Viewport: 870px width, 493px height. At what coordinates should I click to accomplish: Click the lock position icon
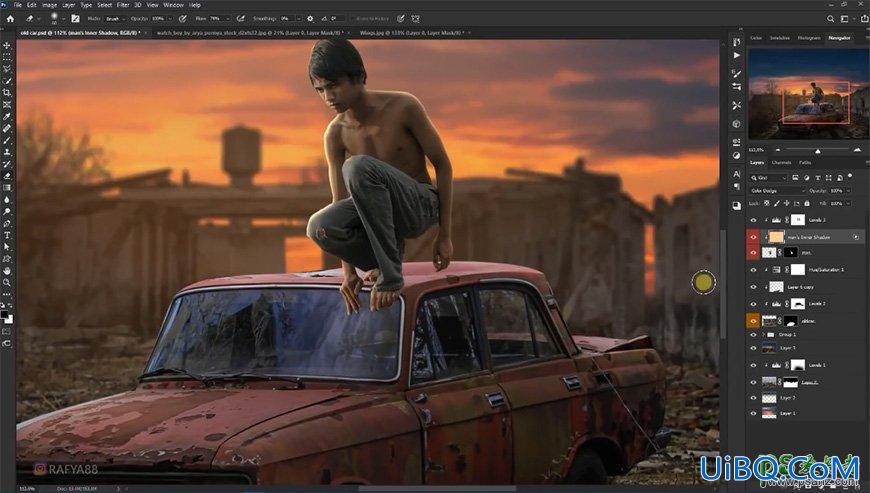click(x=786, y=204)
